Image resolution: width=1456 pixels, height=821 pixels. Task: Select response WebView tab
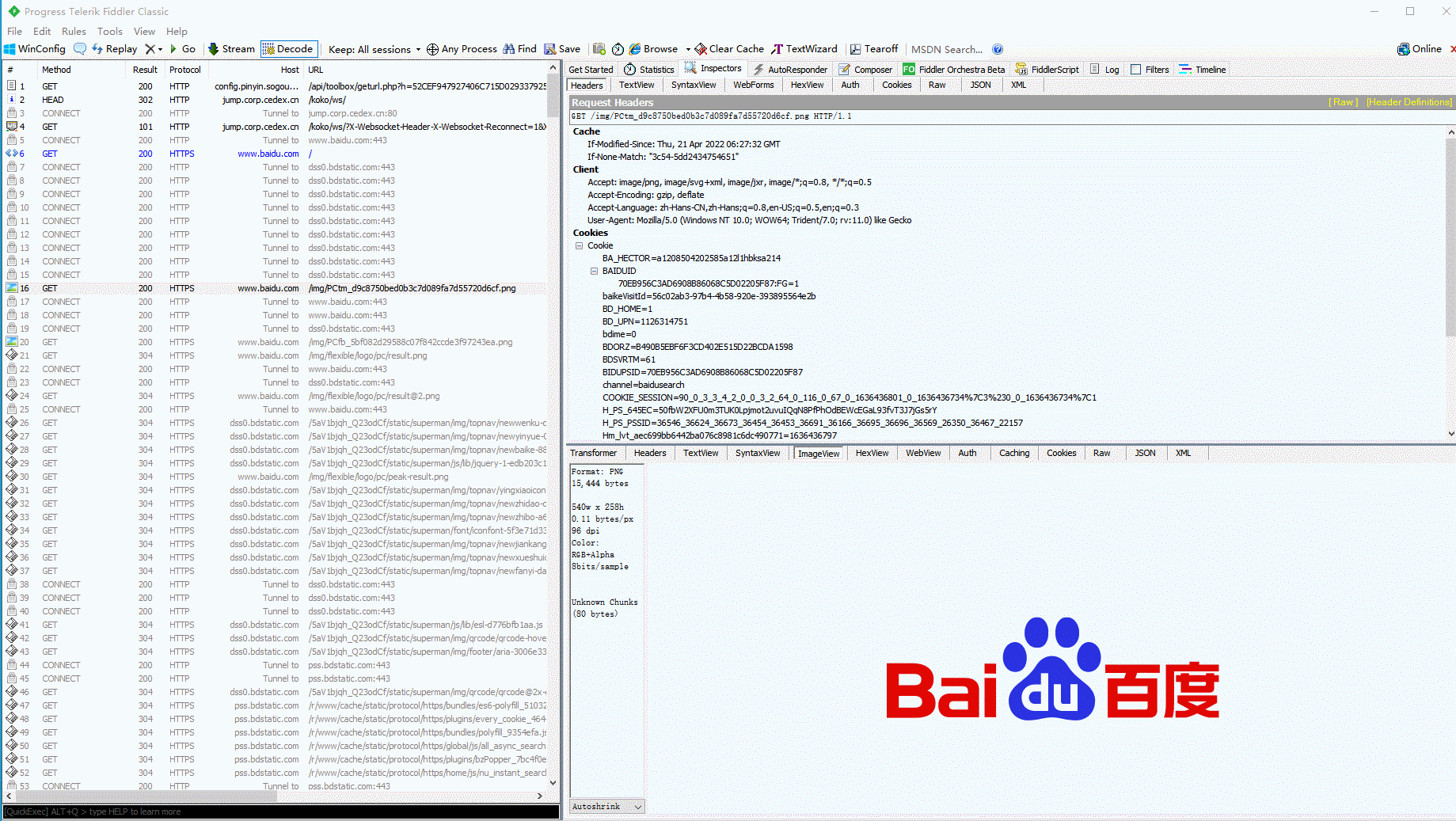tap(923, 453)
